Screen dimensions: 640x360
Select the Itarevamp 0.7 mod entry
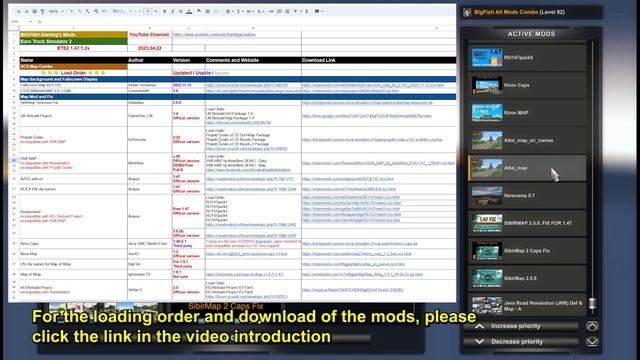pos(527,196)
